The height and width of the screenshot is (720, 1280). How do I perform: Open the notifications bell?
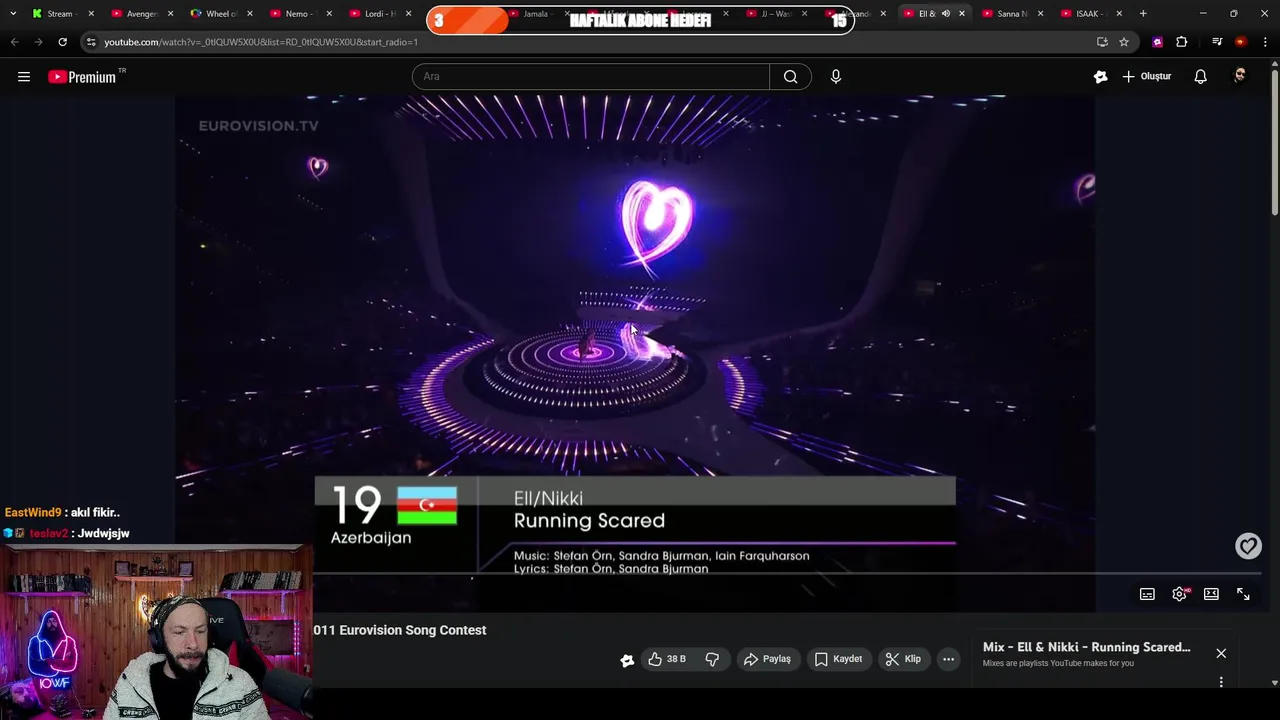(1201, 77)
